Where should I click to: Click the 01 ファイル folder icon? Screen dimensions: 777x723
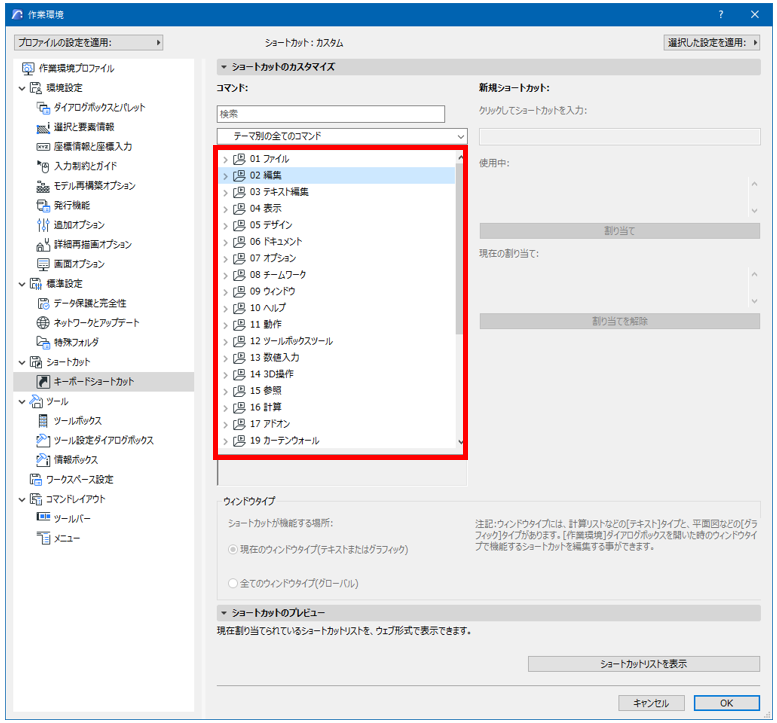click(239, 159)
